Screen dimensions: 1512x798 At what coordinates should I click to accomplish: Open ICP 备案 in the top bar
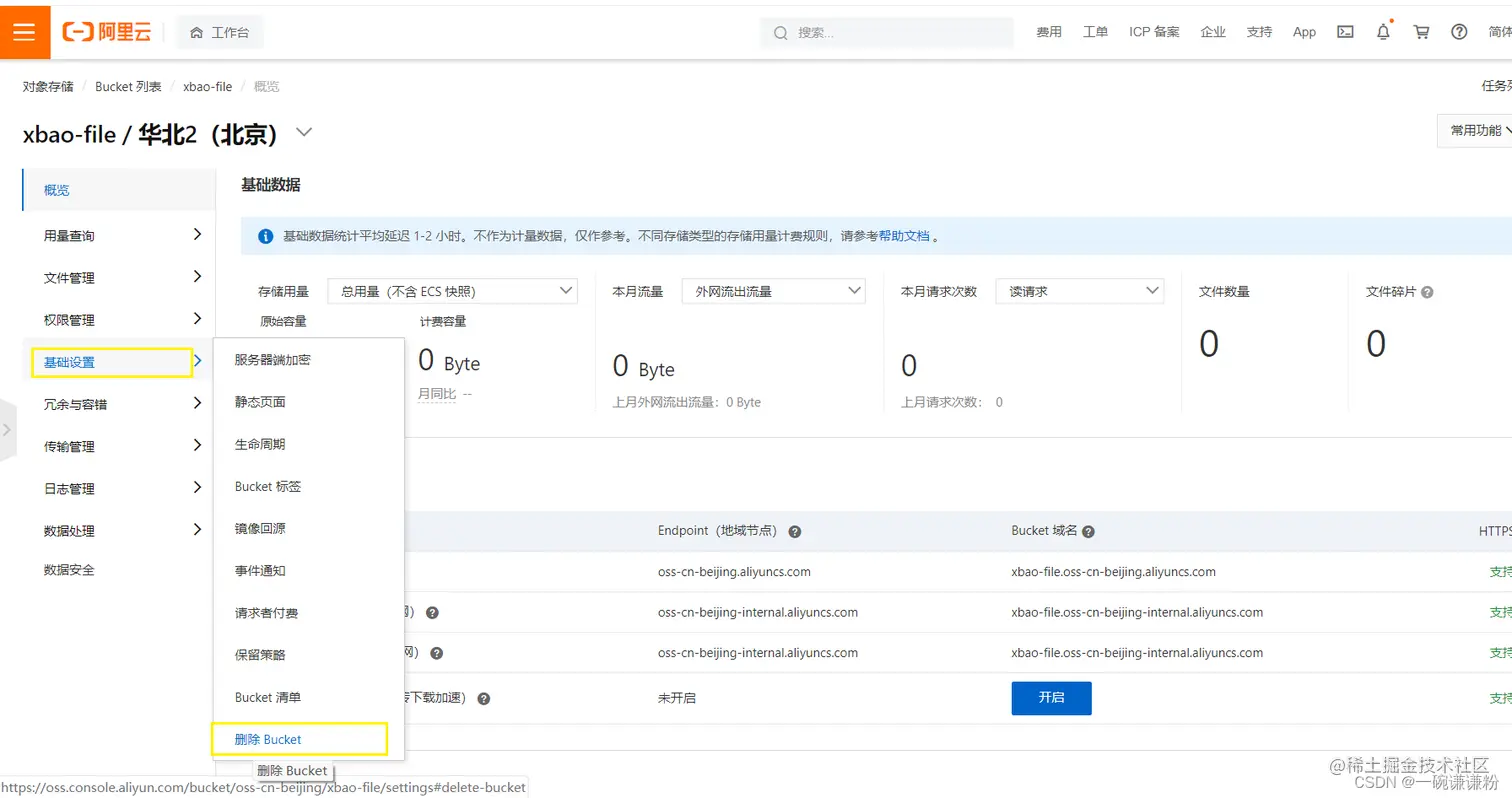(x=1154, y=32)
